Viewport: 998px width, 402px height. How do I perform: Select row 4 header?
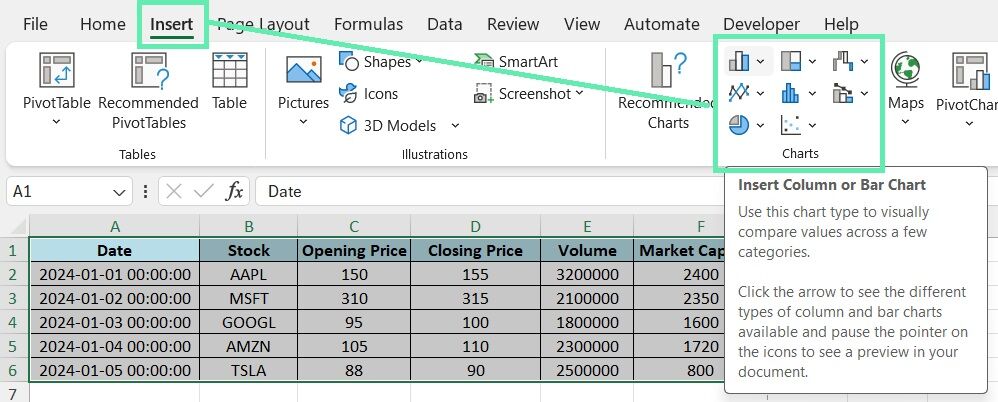[14, 322]
